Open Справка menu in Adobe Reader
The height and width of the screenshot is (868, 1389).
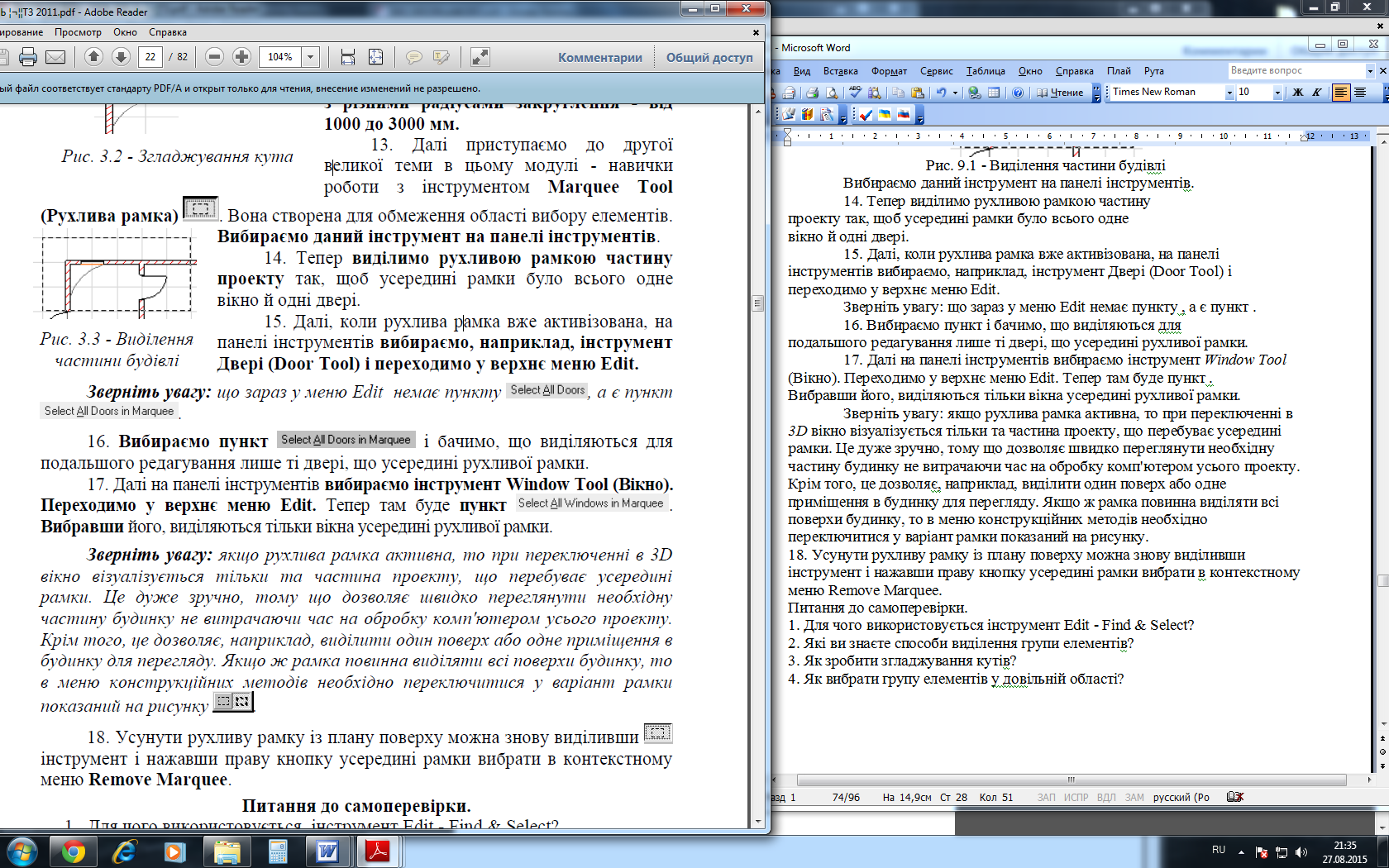168,32
